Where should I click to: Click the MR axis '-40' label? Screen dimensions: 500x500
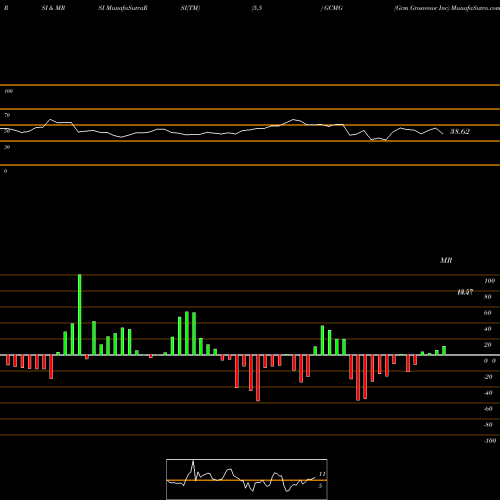click(488, 393)
